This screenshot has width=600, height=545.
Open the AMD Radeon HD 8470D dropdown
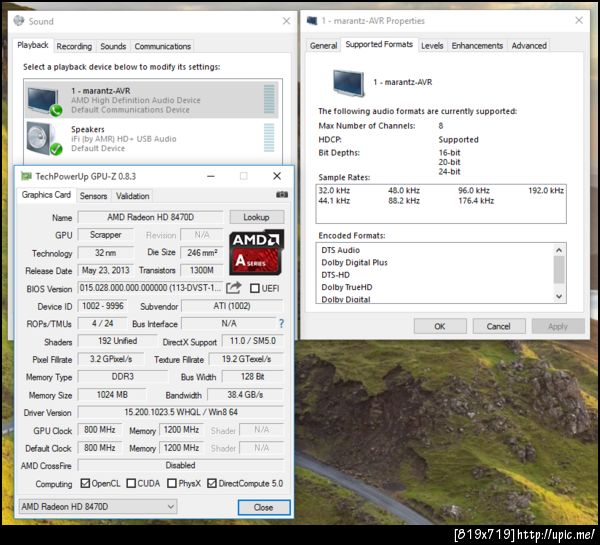click(98, 507)
